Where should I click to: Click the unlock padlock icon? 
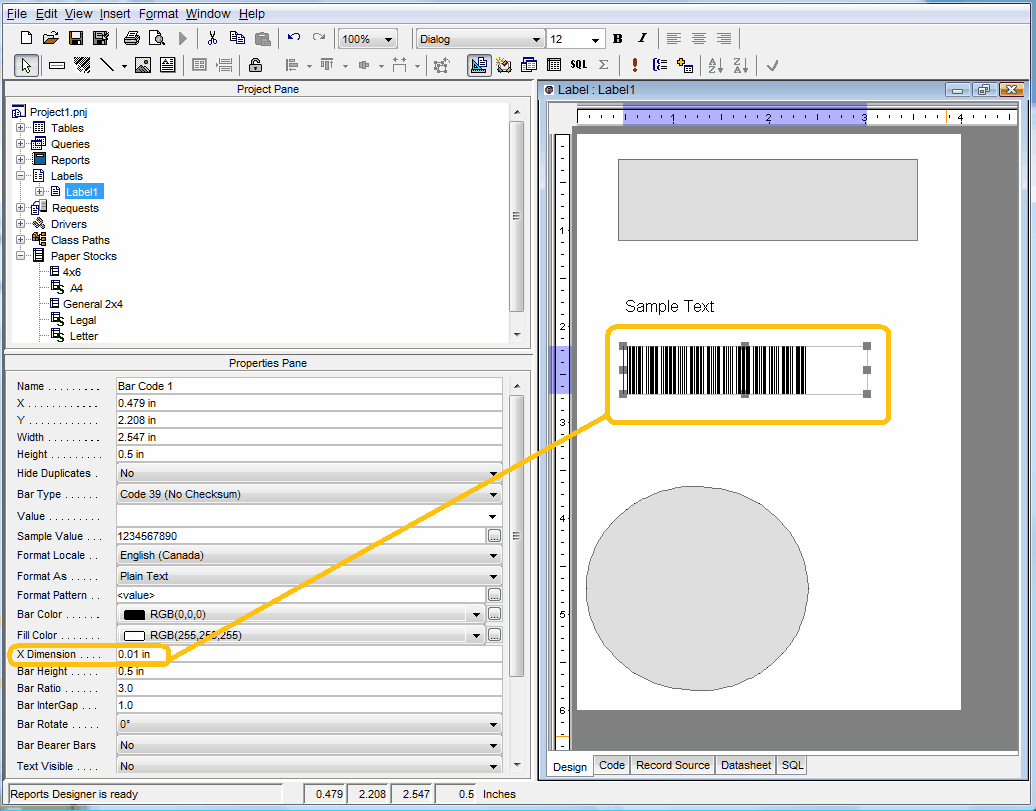[256, 65]
